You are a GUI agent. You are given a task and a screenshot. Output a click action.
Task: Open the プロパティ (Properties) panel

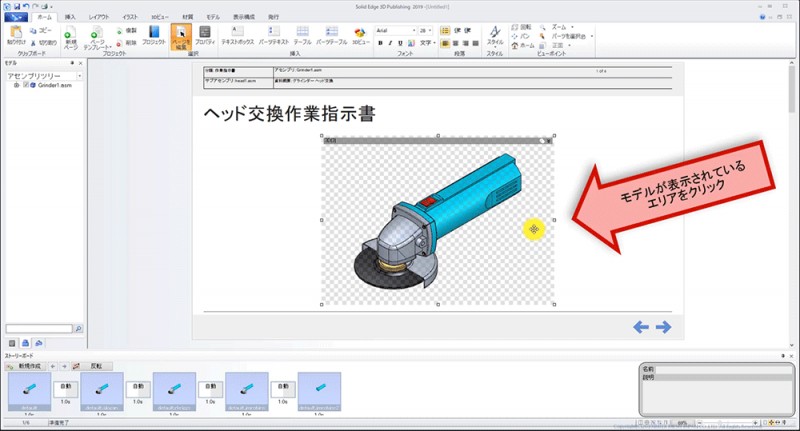[x=204, y=37]
